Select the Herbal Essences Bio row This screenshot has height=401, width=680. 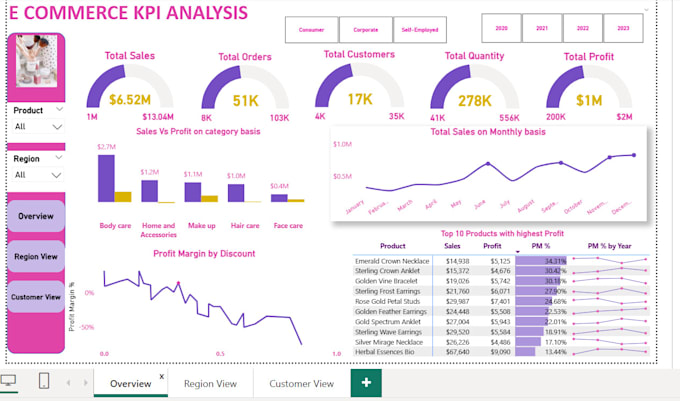point(501,352)
